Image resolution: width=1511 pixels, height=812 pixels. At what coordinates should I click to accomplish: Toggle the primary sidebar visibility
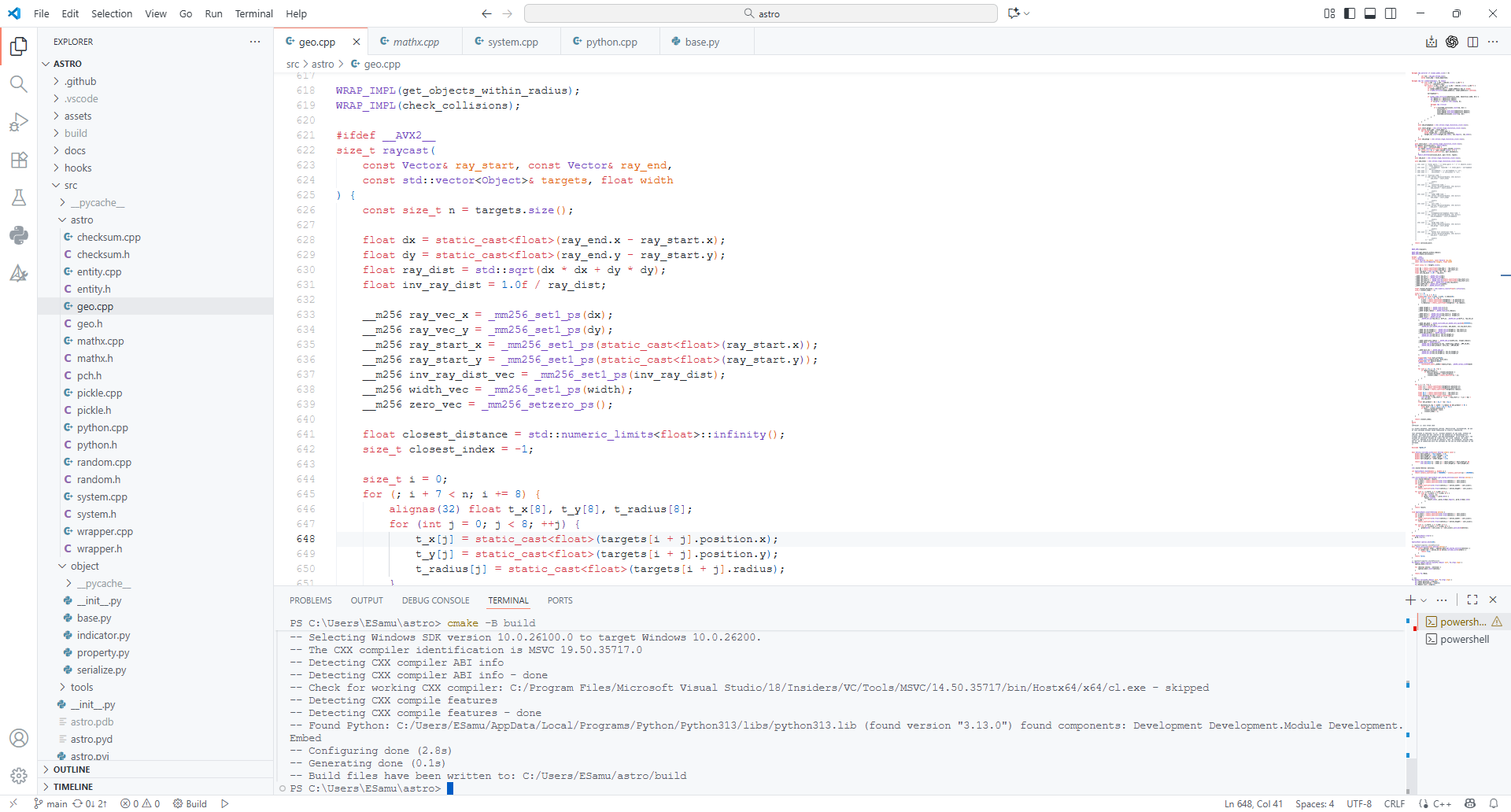(1349, 13)
